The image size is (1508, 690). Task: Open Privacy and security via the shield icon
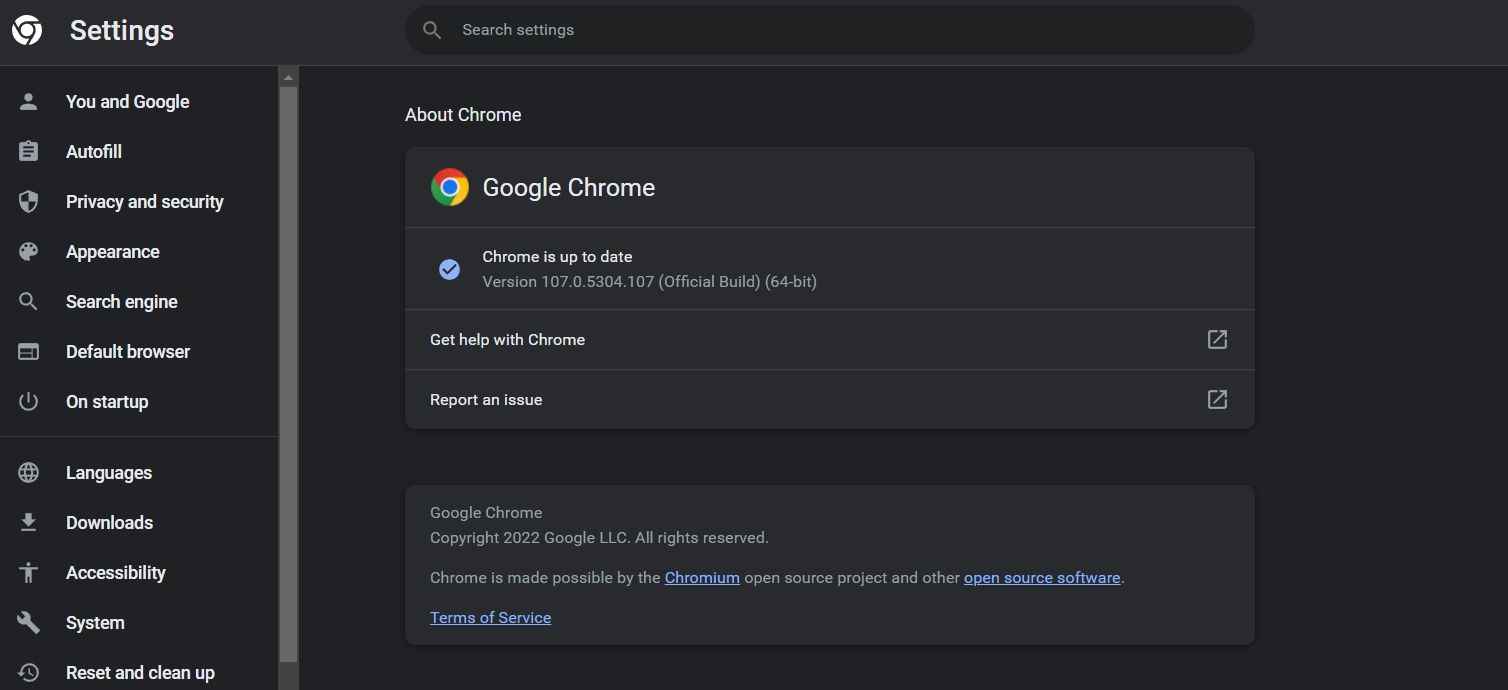click(x=28, y=201)
